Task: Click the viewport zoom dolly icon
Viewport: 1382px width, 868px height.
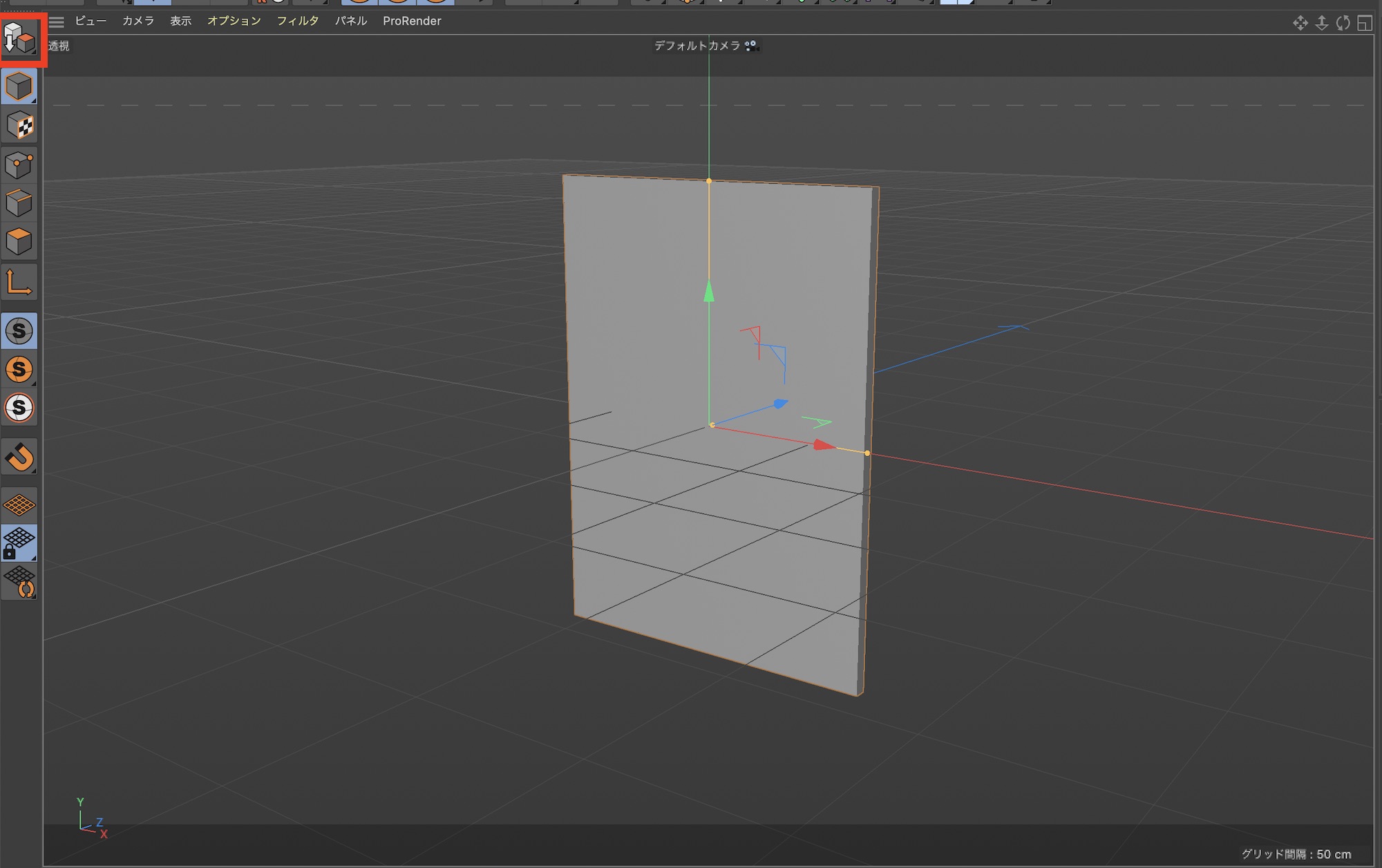Action: 1321,23
